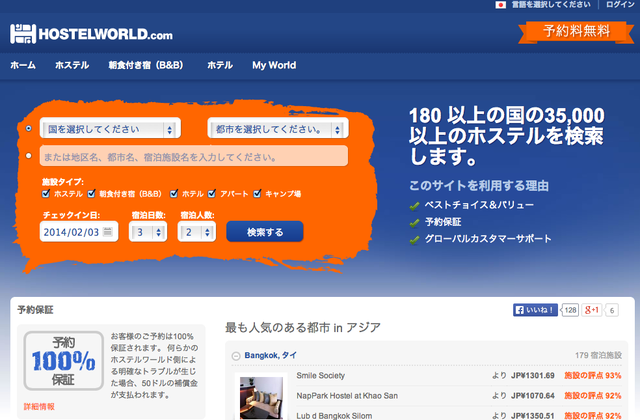This screenshot has height=420, width=640.
Task: Click the 施設の評点 93% rating
Action: pos(593,376)
